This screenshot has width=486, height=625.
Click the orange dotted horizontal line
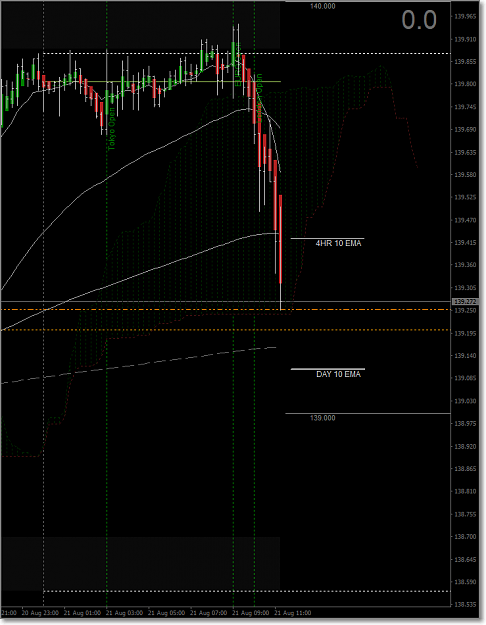[226, 330]
